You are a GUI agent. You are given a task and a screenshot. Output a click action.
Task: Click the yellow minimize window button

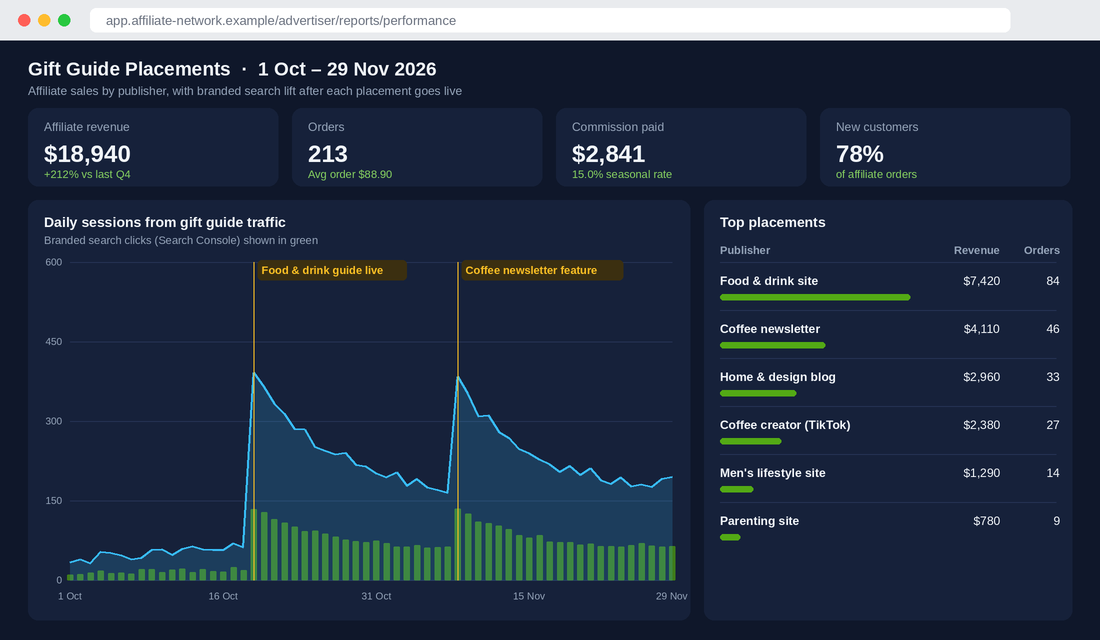pos(44,20)
